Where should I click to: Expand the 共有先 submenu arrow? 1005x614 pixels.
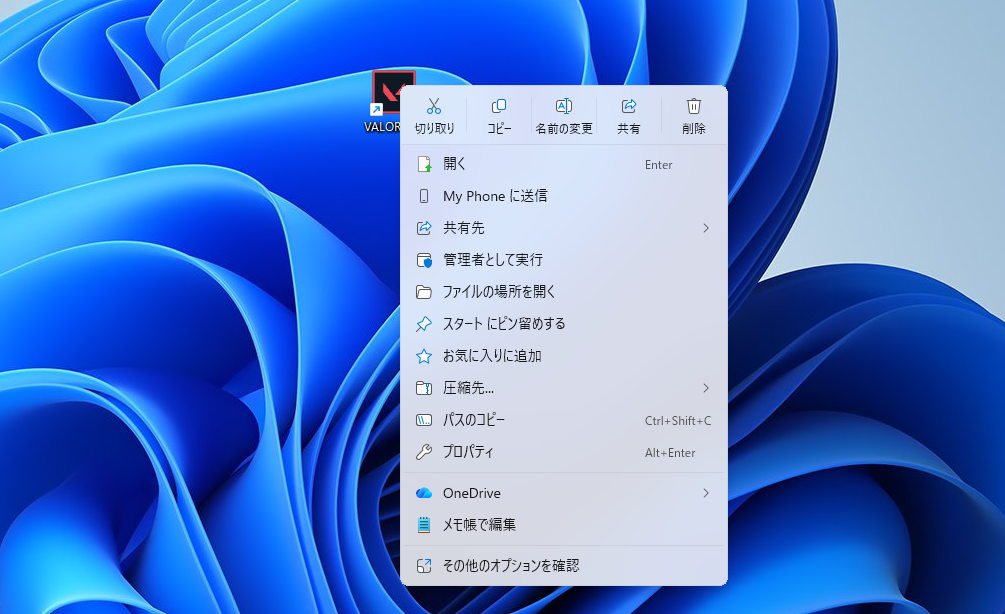(705, 228)
